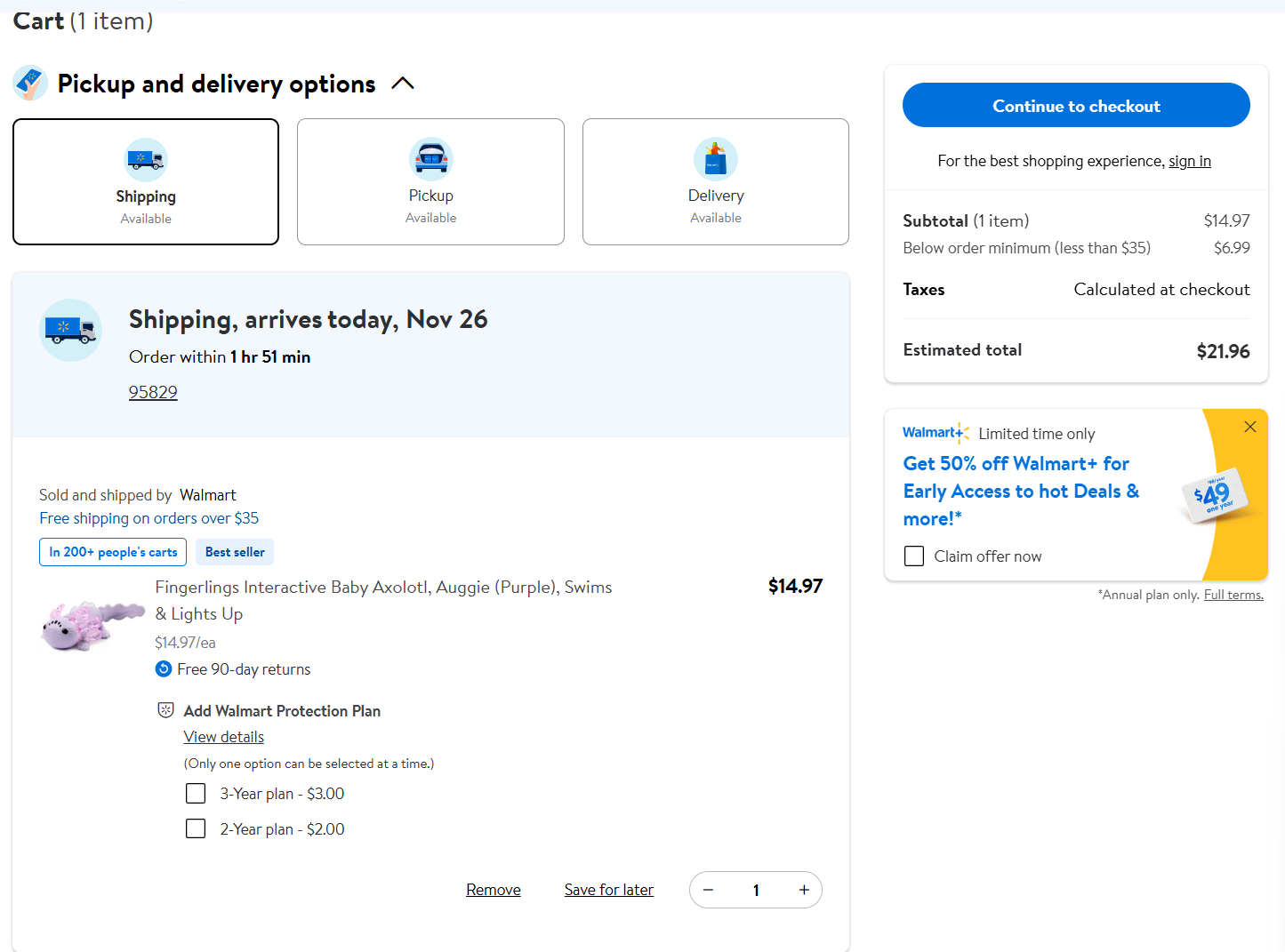Click the grocery bag icon in Delivery card
This screenshot has height=952, width=1285.
(716, 159)
